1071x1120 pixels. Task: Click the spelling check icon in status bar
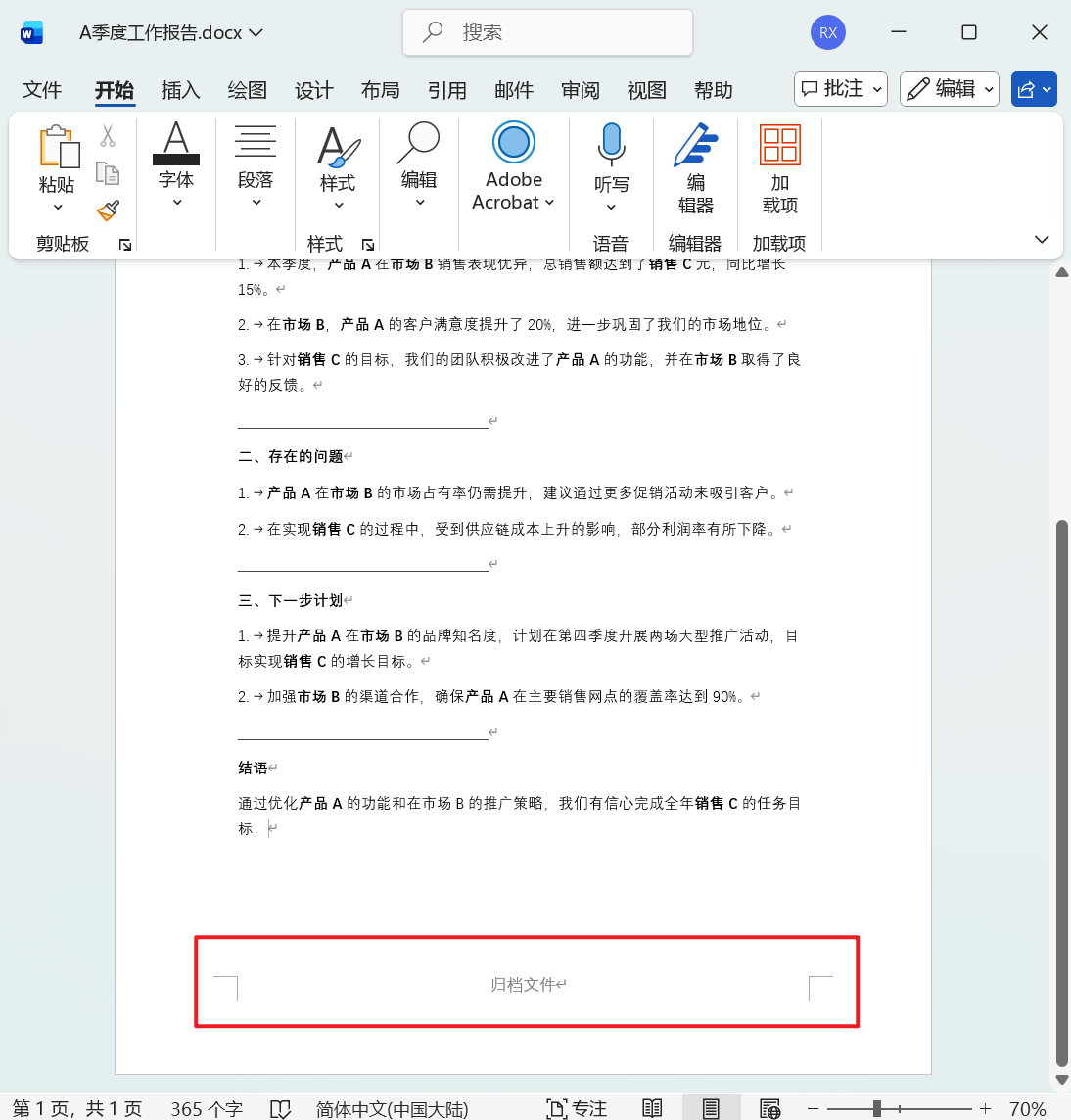coord(280,1108)
